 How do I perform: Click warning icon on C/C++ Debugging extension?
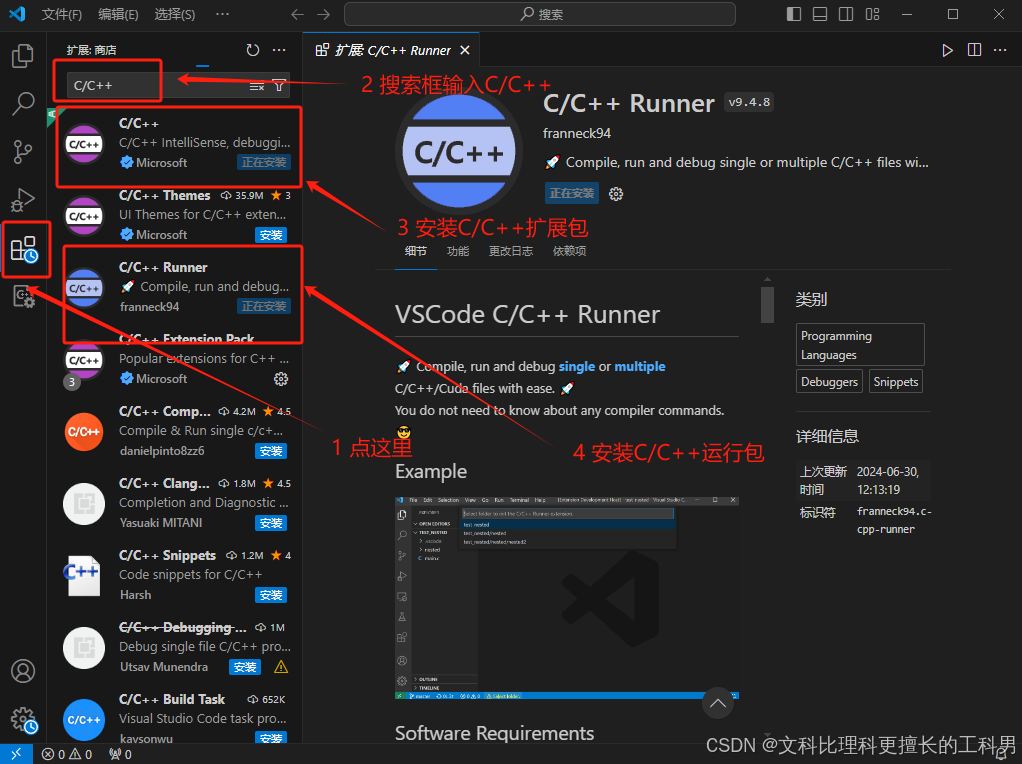click(281, 667)
